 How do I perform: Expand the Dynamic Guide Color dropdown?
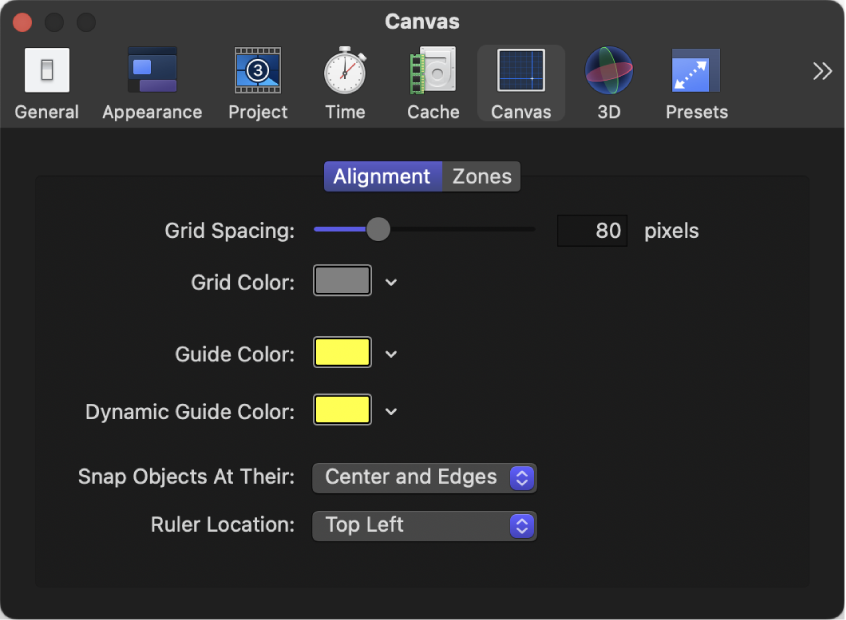390,410
